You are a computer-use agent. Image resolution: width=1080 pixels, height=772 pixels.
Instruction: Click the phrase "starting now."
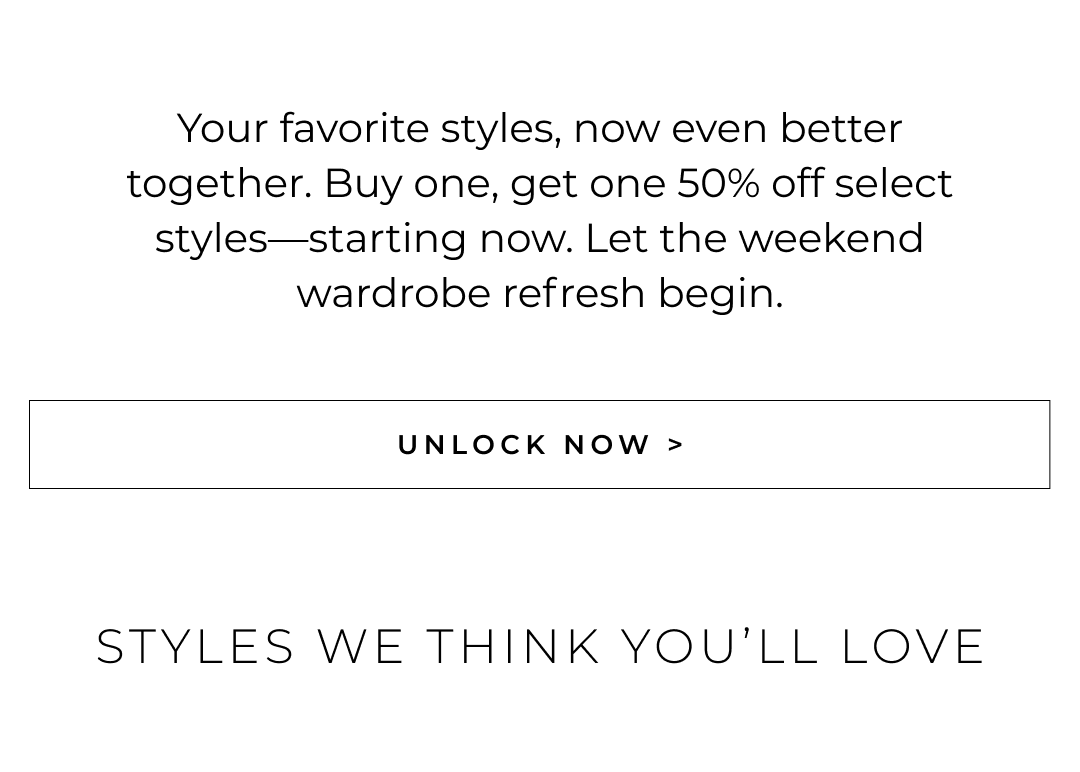439,239
